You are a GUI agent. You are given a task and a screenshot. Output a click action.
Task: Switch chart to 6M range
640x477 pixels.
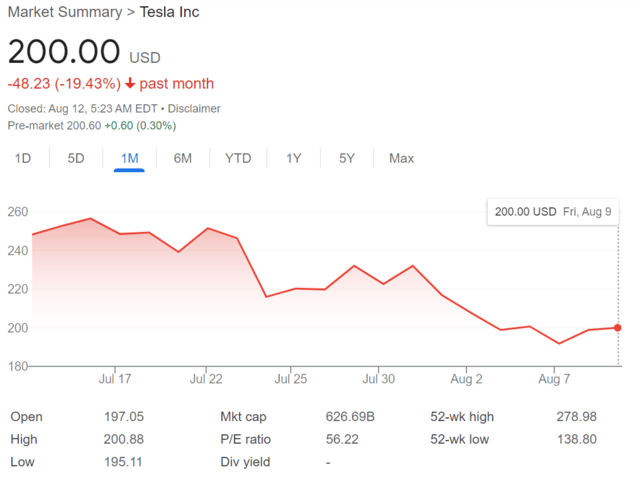click(x=182, y=158)
